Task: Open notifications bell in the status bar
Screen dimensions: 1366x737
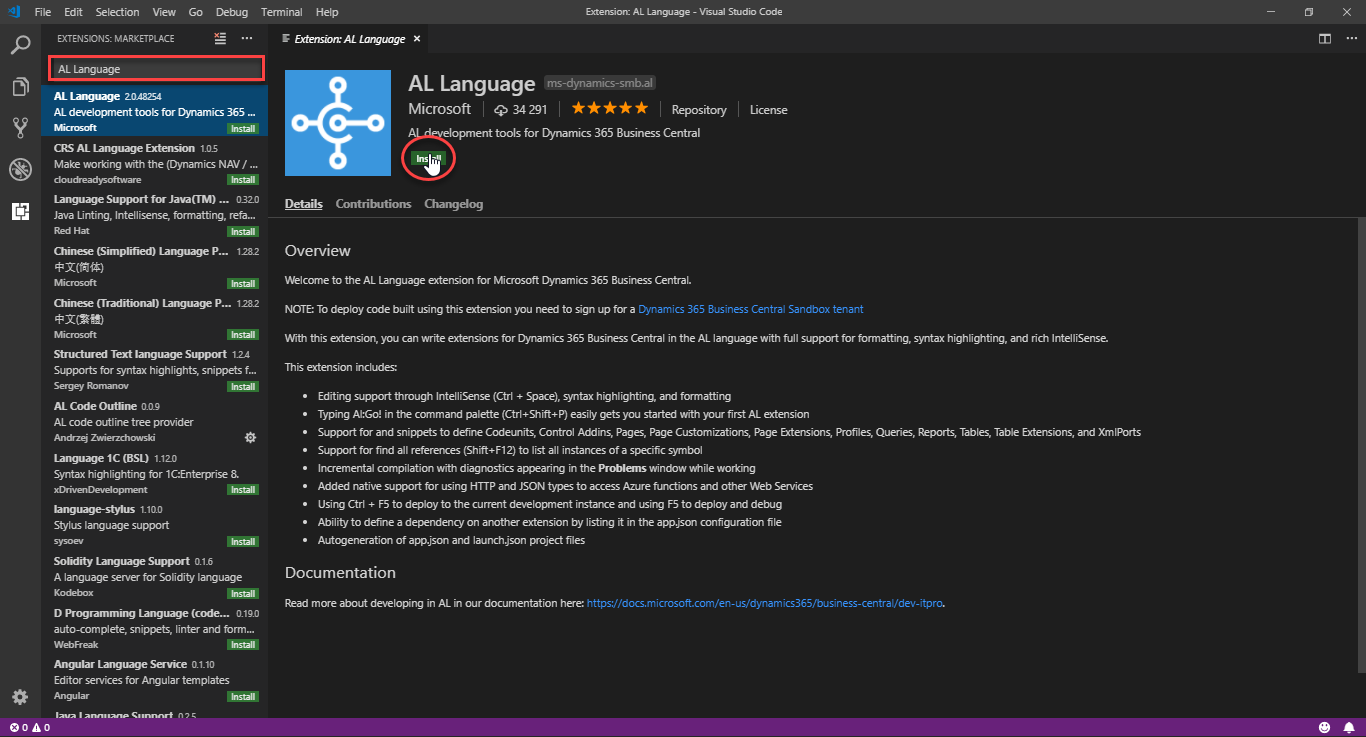Action: click(x=1348, y=729)
